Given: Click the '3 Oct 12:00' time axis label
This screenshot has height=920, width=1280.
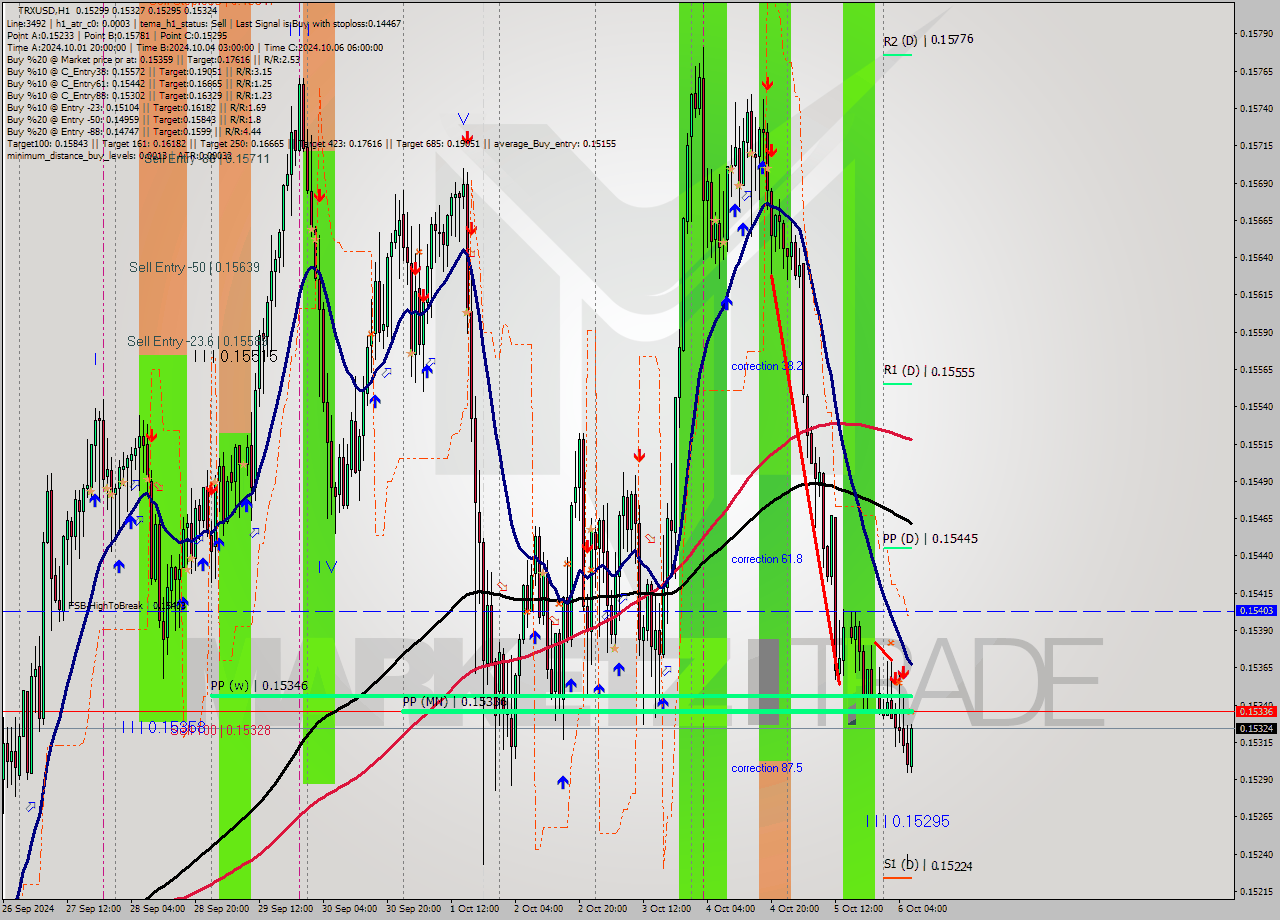Looking at the screenshot, I should coord(666,909).
